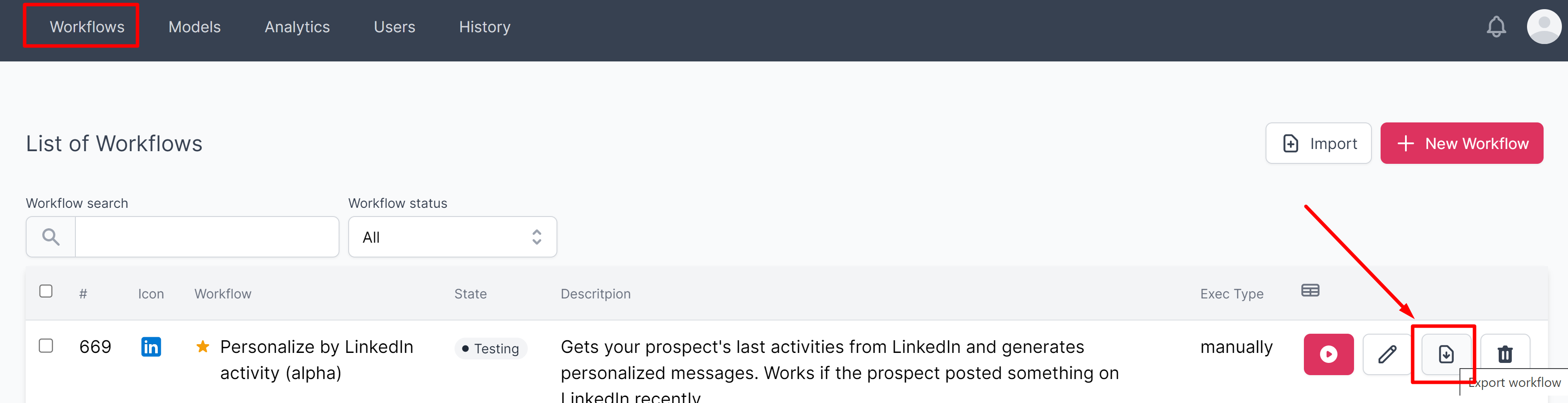Open the Users tab
The height and width of the screenshot is (403, 1568).
tap(394, 27)
